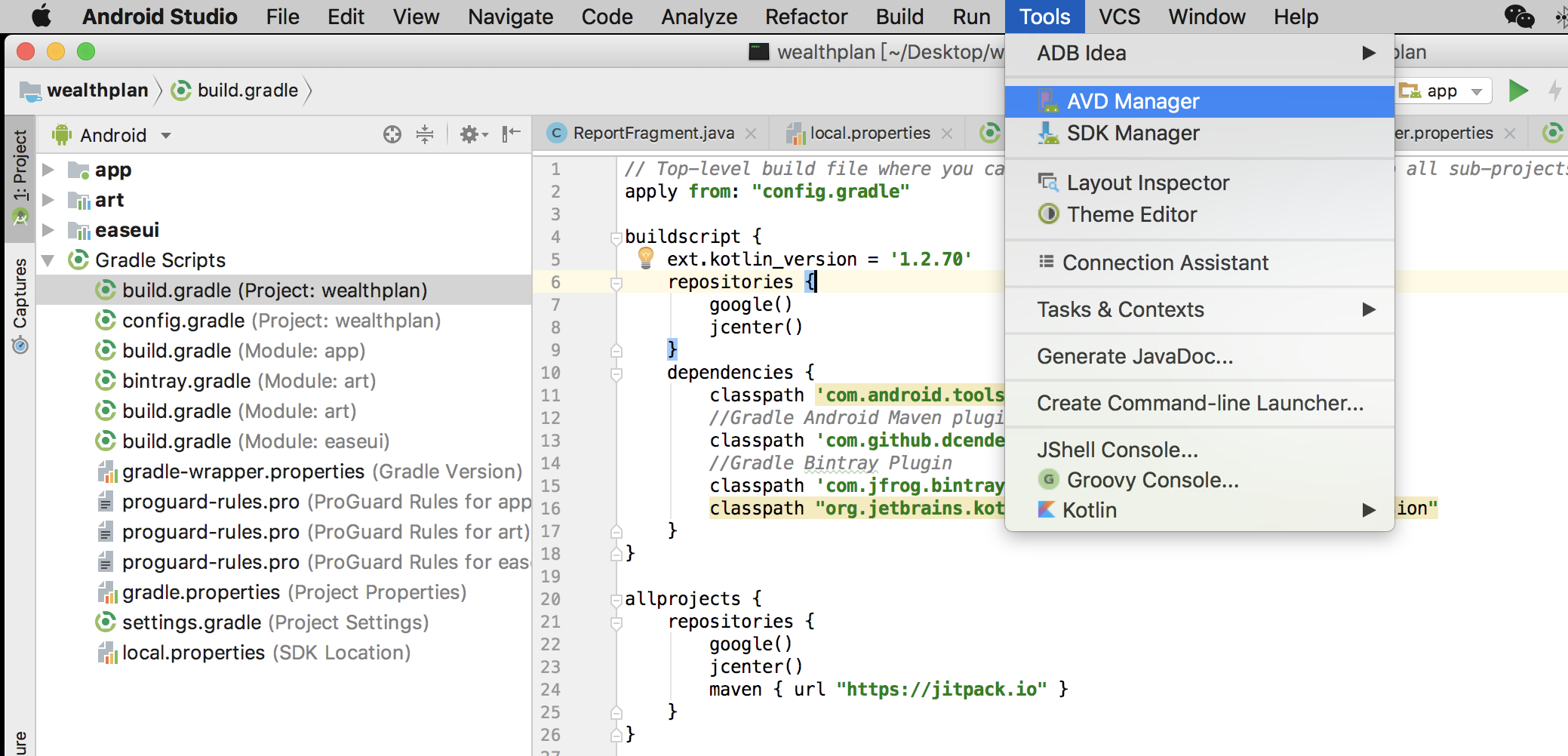Open project panel settings gear

point(472,134)
